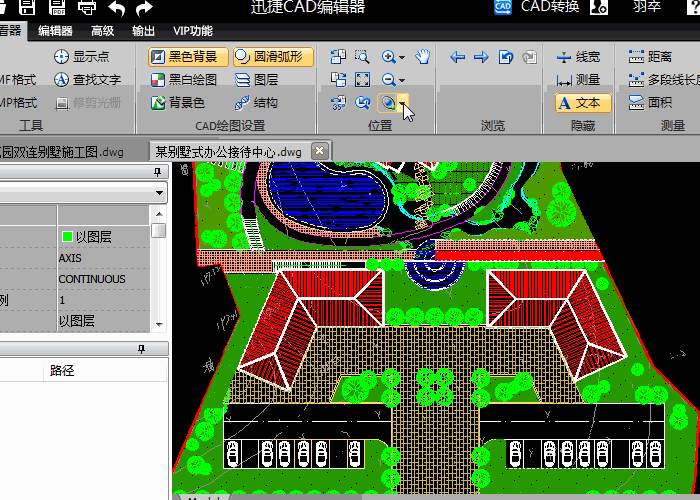This screenshot has height=500, width=700.
Task: Select the pan hand tool
Action: click(422, 57)
